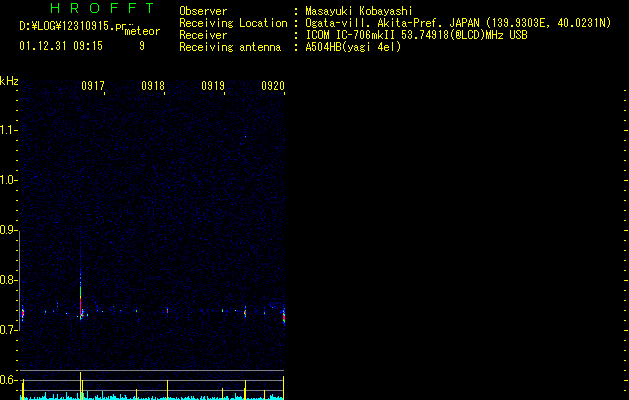Screen dimensions: 629x400
Task: Click the Ogata-vill. Akita-Pref. JAPAN location text
Action: pyautogui.click(x=458, y=23)
